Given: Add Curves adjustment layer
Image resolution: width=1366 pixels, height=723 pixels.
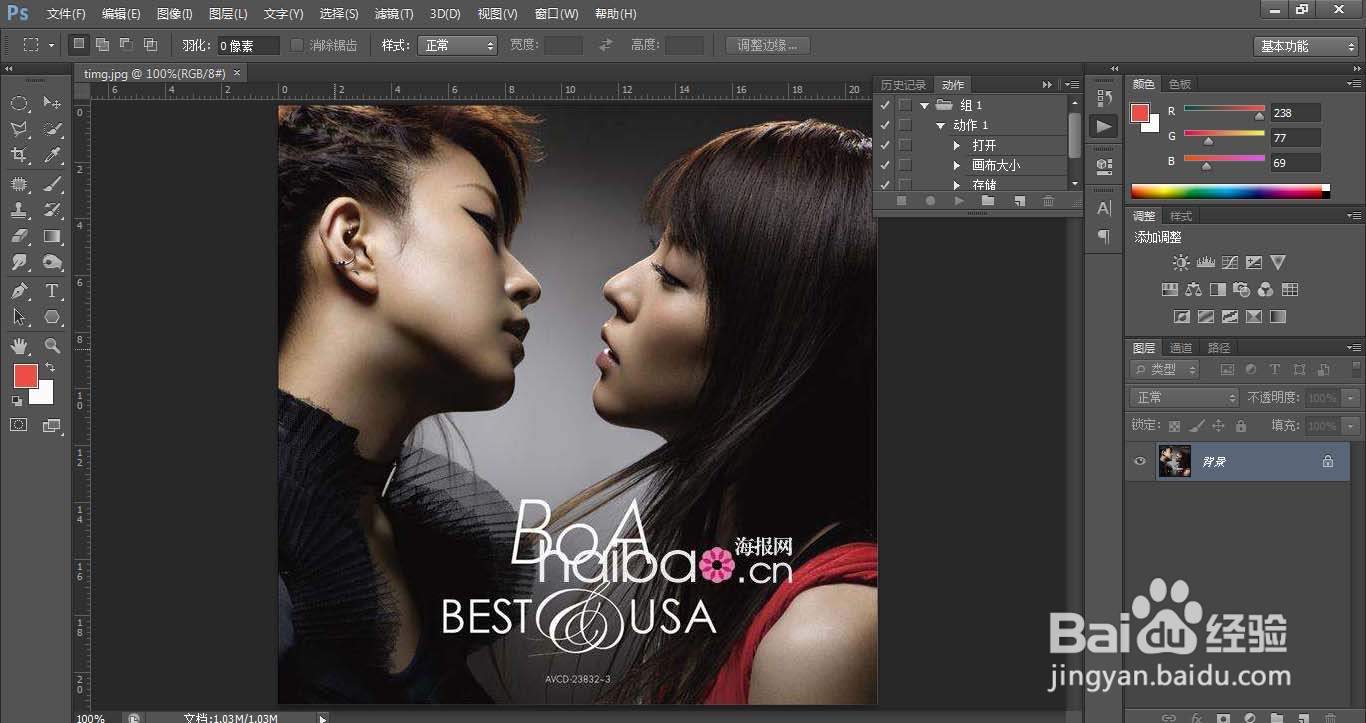Looking at the screenshot, I should (1229, 263).
